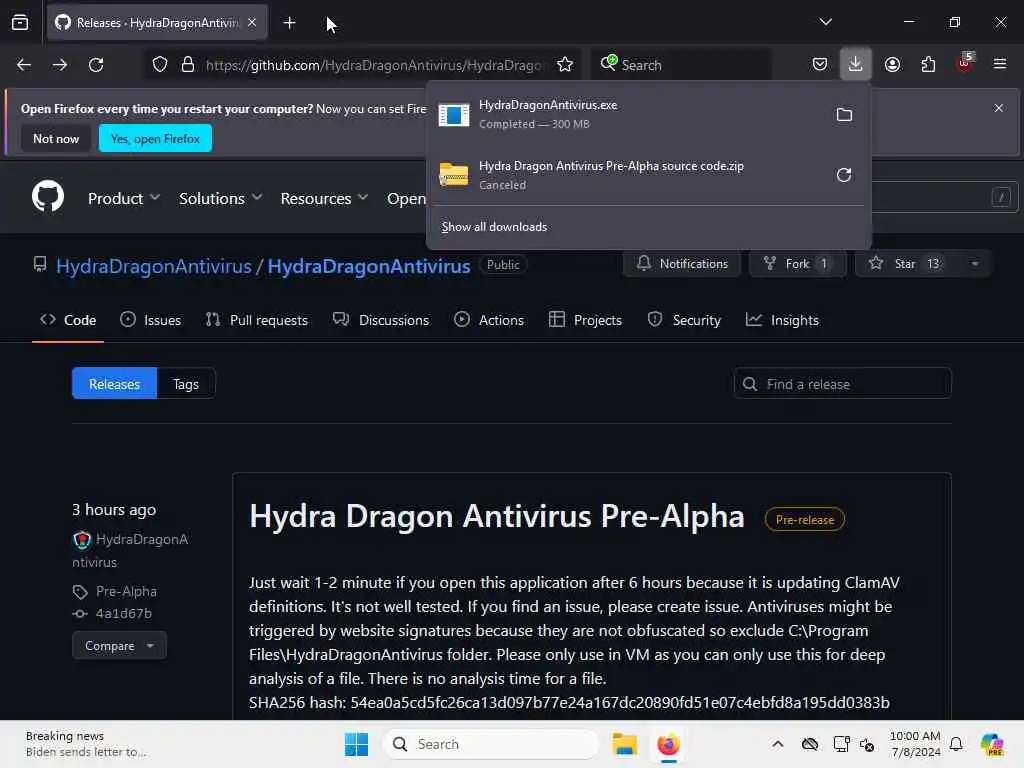Viewport: 1024px width, 768px height.
Task: Expand the star lists dropdown arrow
Action: [x=974, y=264]
